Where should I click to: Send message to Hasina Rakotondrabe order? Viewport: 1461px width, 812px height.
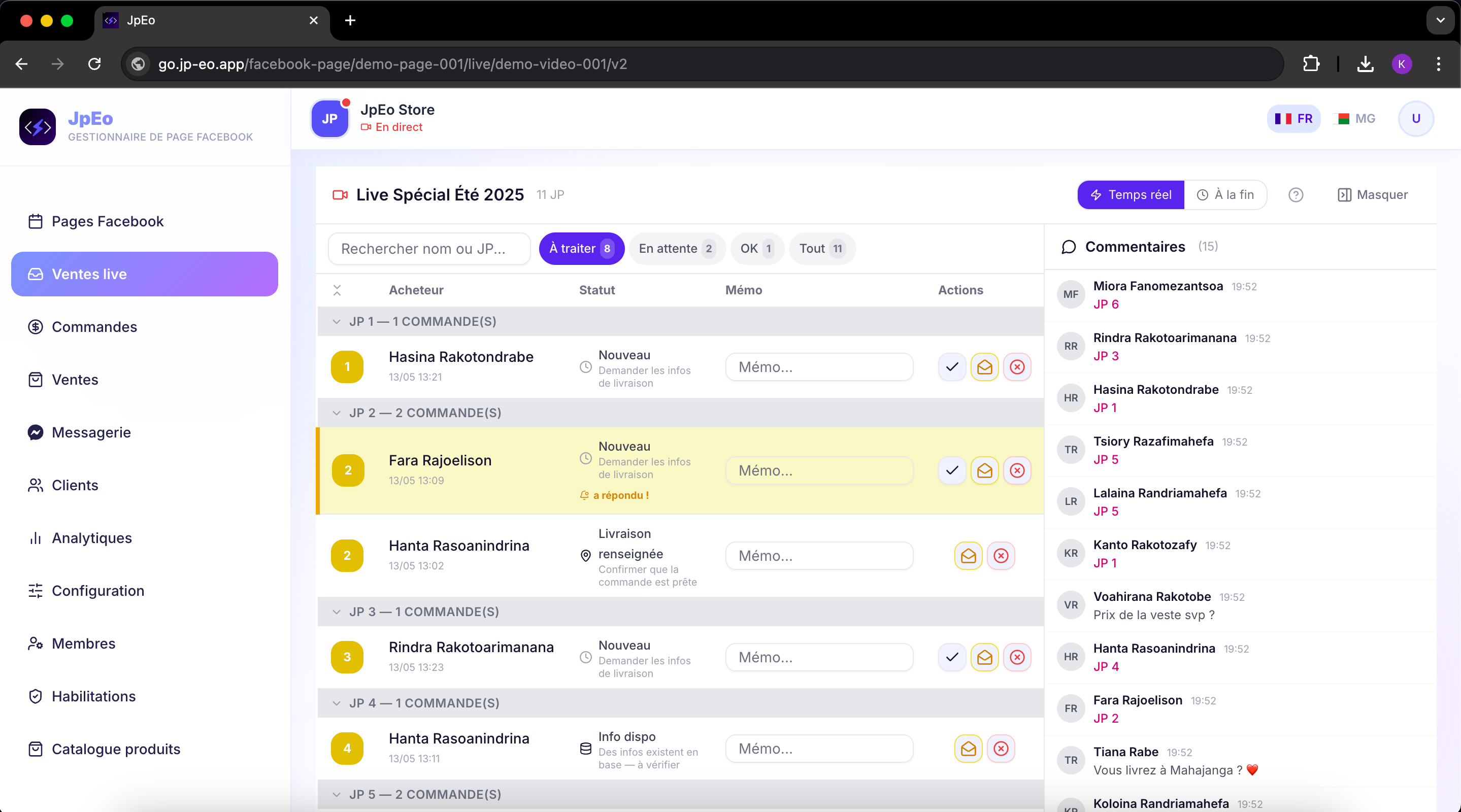pos(985,367)
